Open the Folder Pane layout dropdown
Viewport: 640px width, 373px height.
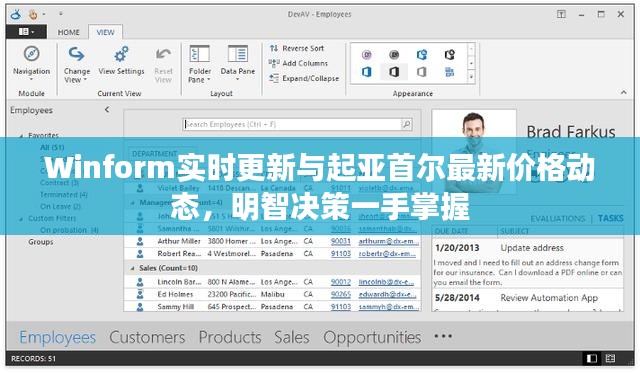click(x=200, y=64)
